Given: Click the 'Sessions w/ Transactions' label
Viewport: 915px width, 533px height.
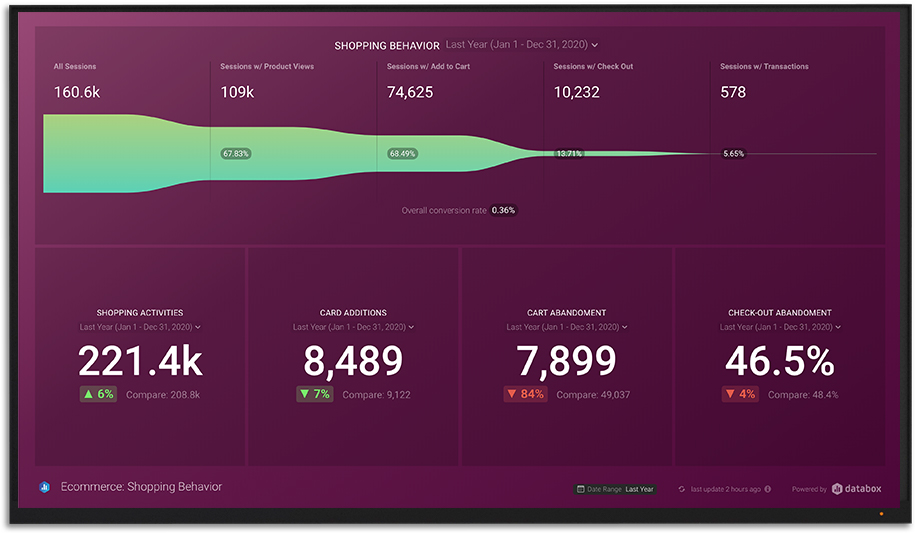Looking at the screenshot, I should [764, 67].
